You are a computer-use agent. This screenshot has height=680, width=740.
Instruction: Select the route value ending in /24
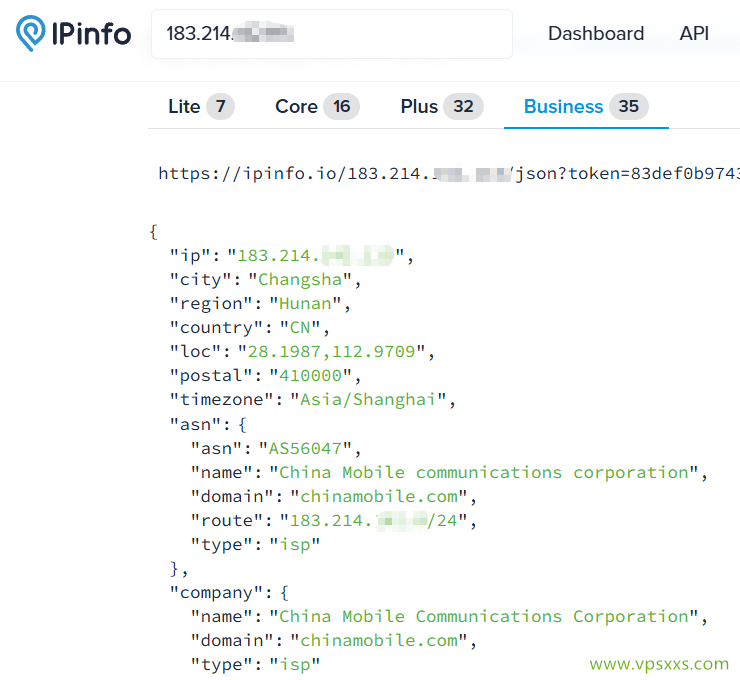click(x=373, y=520)
